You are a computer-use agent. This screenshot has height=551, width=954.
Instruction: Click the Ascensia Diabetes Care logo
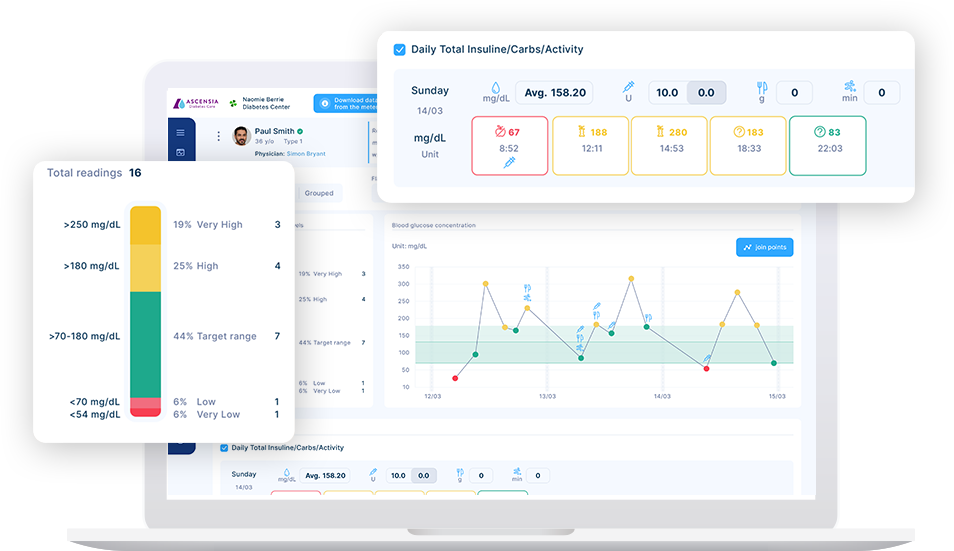(196, 103)
